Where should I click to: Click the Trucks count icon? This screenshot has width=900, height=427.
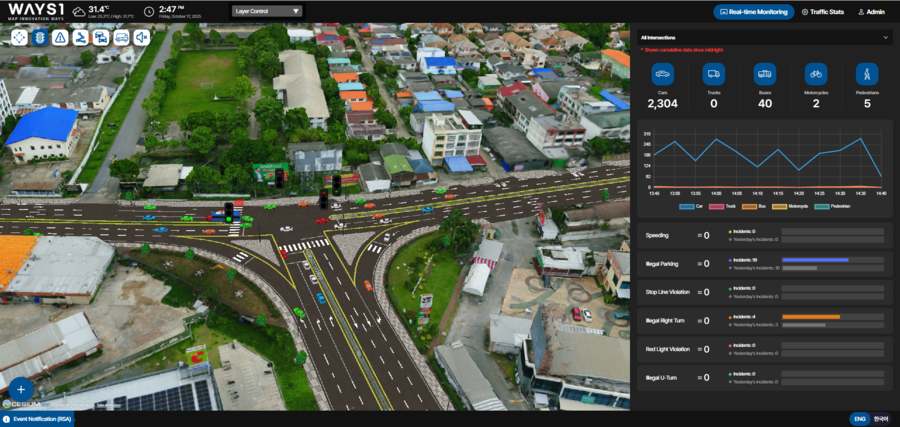click(713, 73)
